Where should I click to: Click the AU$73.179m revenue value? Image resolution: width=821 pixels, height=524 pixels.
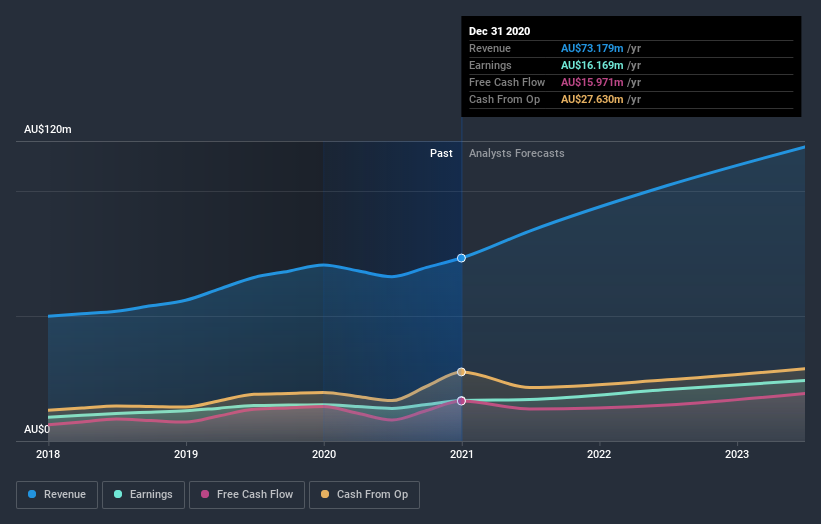[x=592, y=48]
